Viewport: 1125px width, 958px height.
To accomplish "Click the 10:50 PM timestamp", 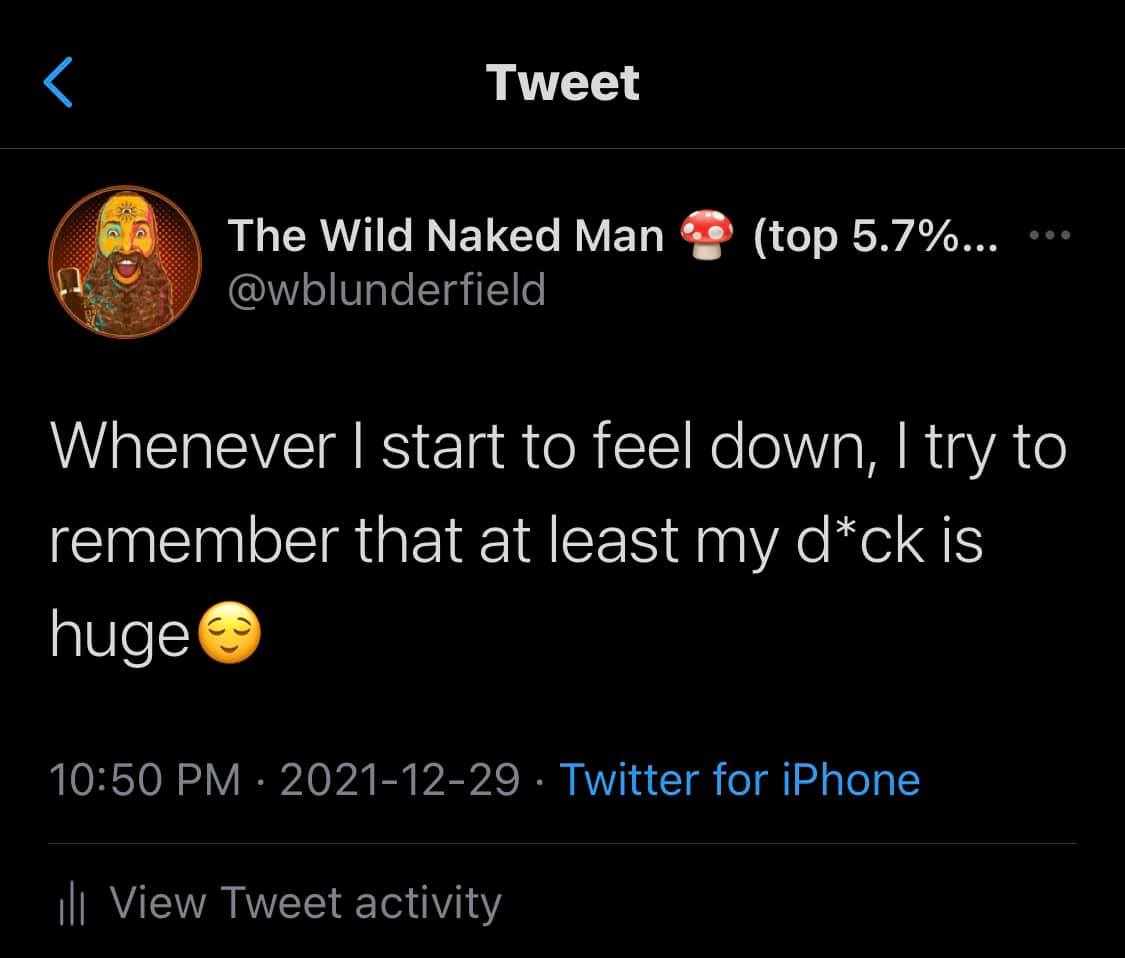I will click(145, 780).
